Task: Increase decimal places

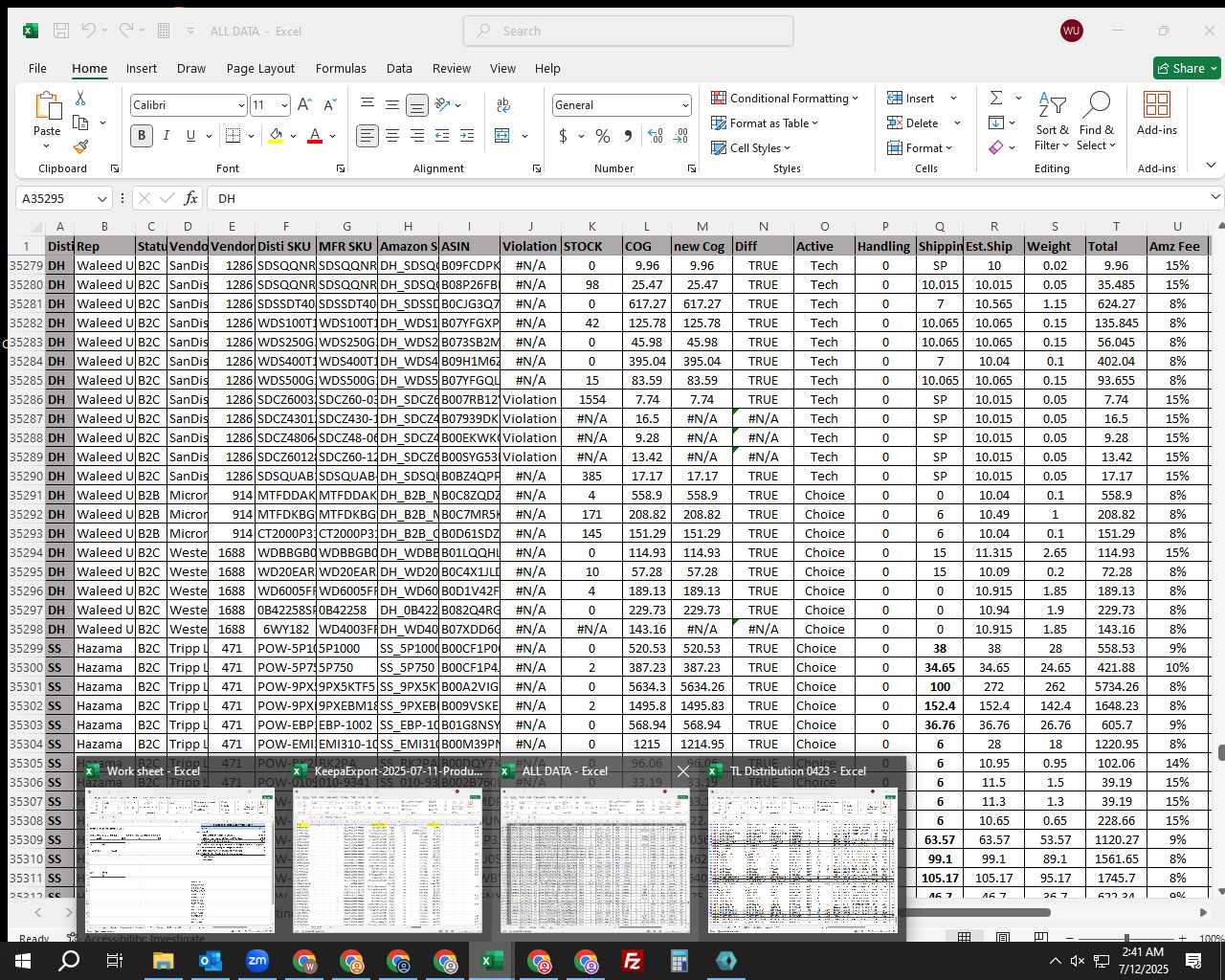Action: [x=656, y=136]
